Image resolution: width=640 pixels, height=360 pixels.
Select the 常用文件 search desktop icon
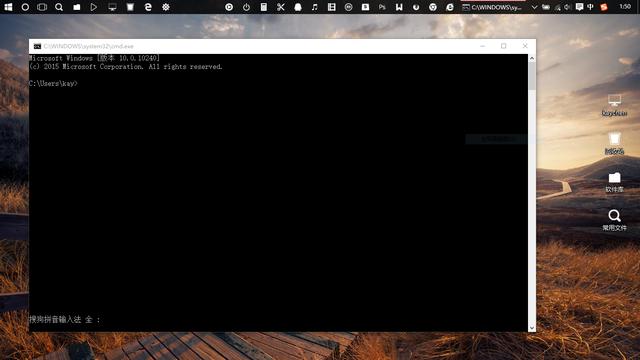coord(614,220)
